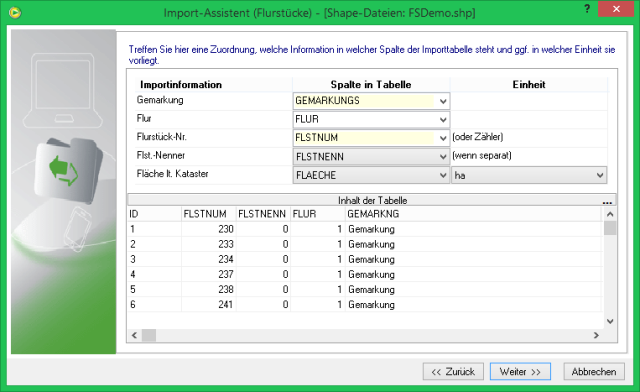Select the cell with value 234
This screenshot has width=640, height=392.
click(209, 259)
